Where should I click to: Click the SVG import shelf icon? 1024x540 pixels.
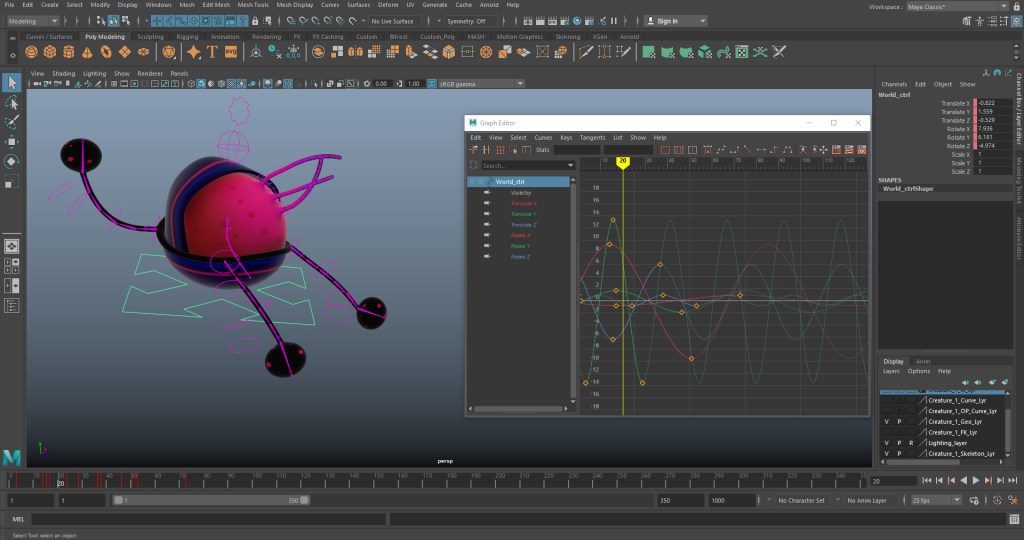click(x=230, y=52)
